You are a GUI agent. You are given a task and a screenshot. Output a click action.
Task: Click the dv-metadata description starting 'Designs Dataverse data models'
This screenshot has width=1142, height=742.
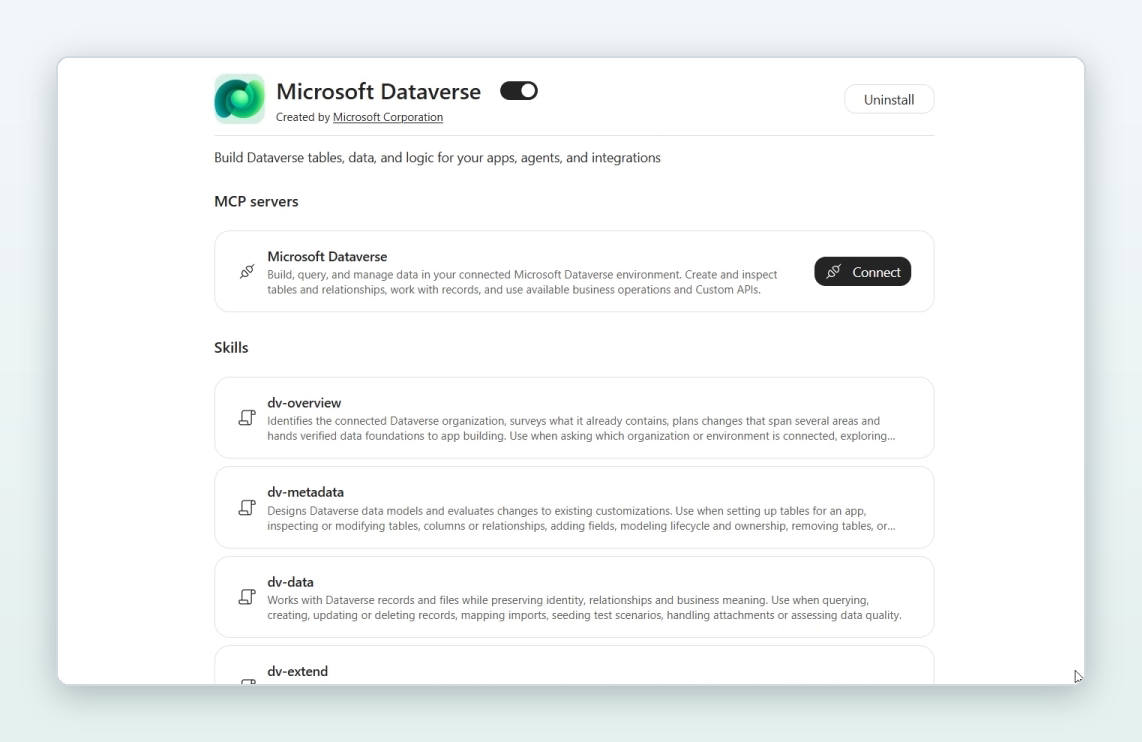click(581, 518)
